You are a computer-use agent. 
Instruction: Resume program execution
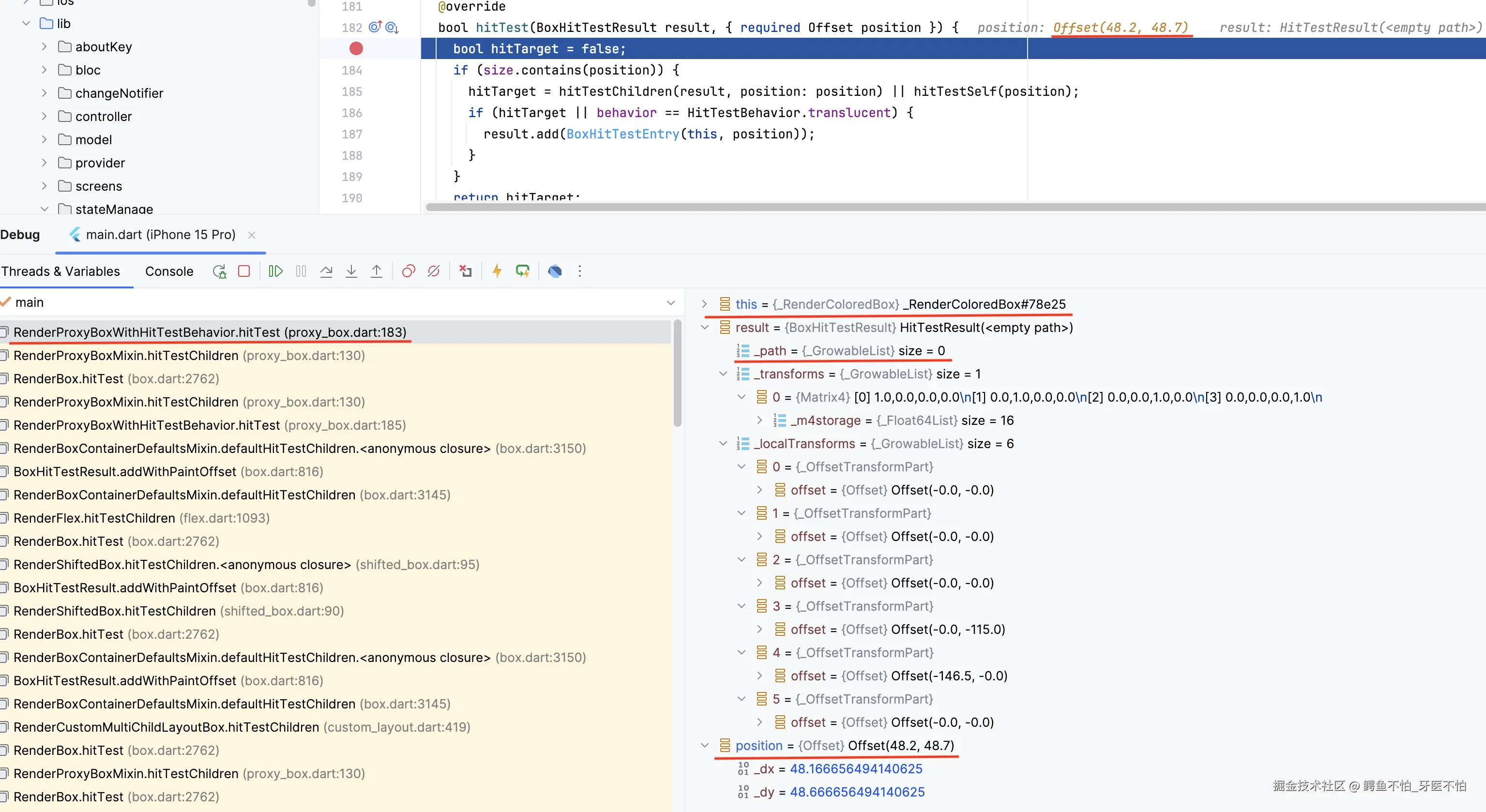(276, 271)
